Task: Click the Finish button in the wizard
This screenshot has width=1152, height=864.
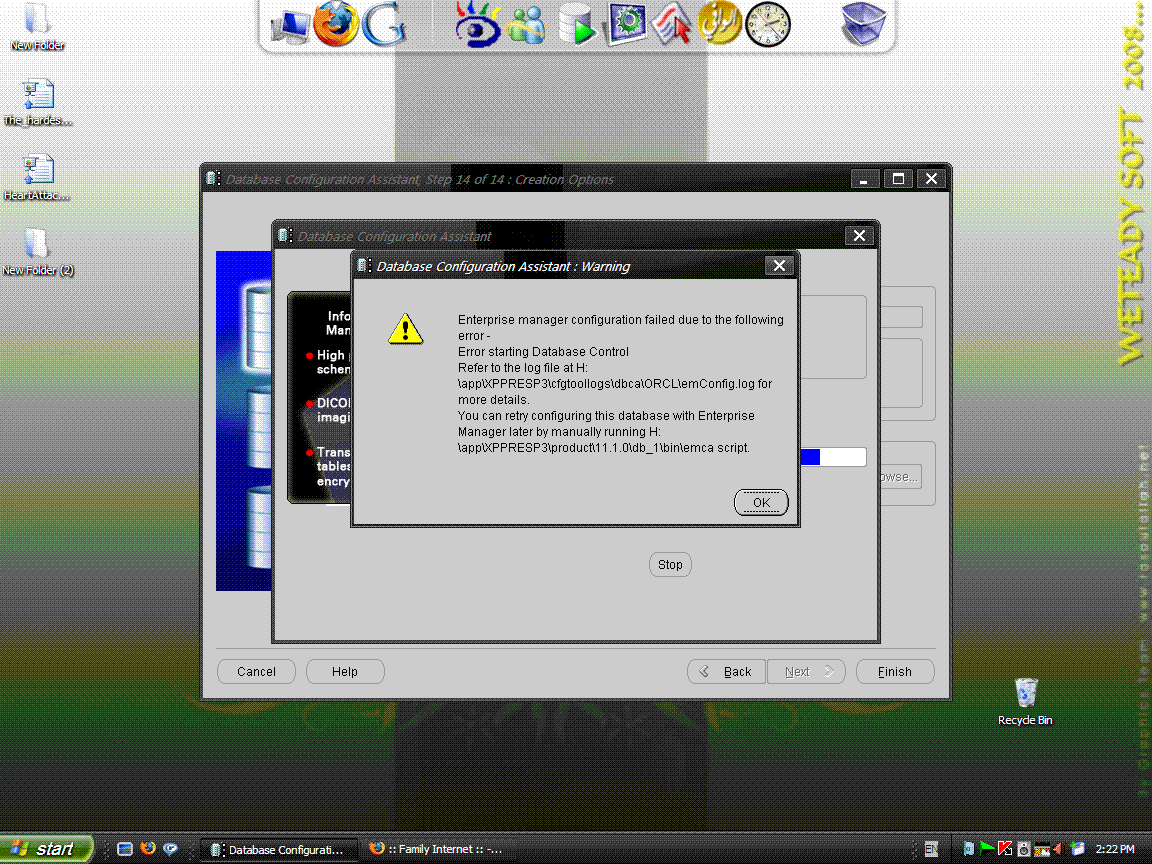Action: (895, 672)
